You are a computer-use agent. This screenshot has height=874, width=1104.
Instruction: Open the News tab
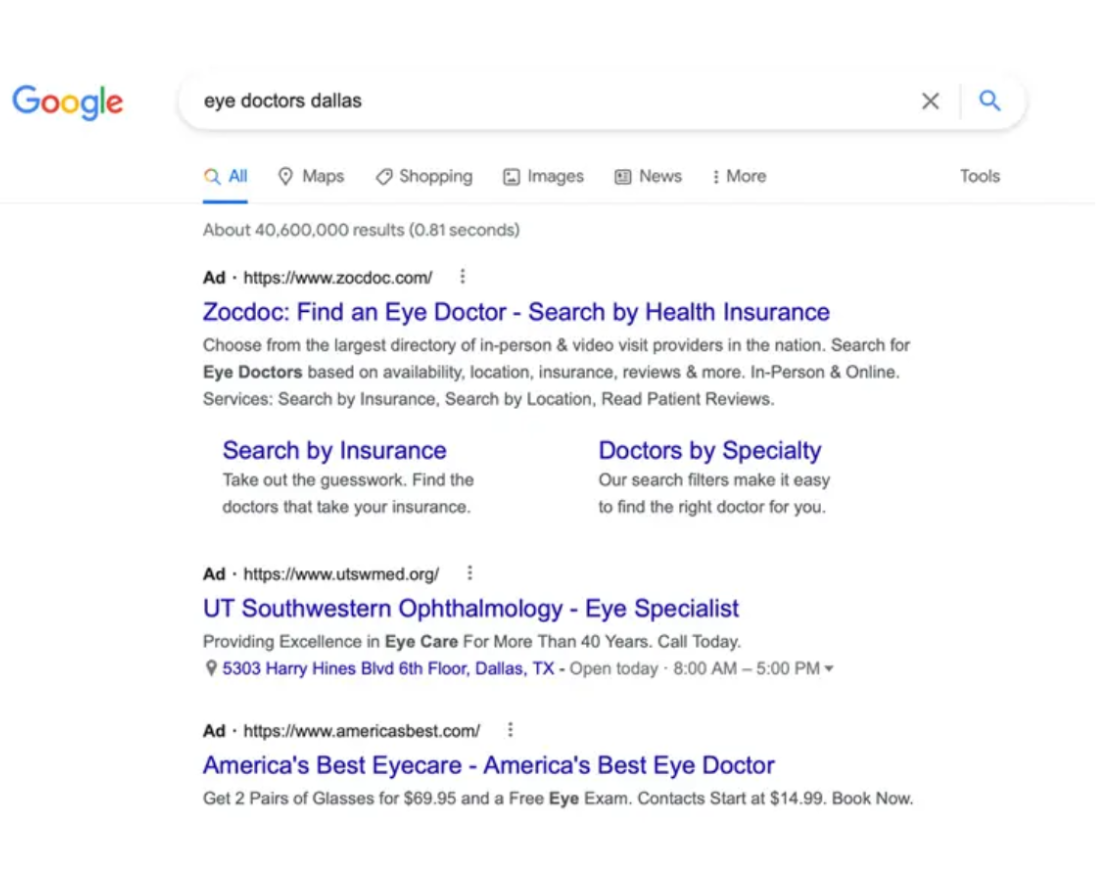click(x=648, y=177)
